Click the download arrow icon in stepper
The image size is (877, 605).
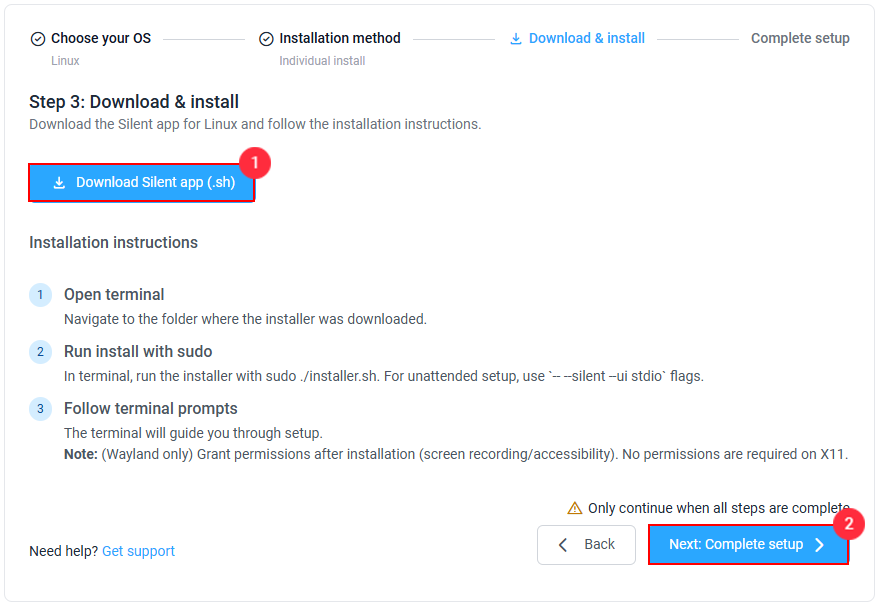516,39
